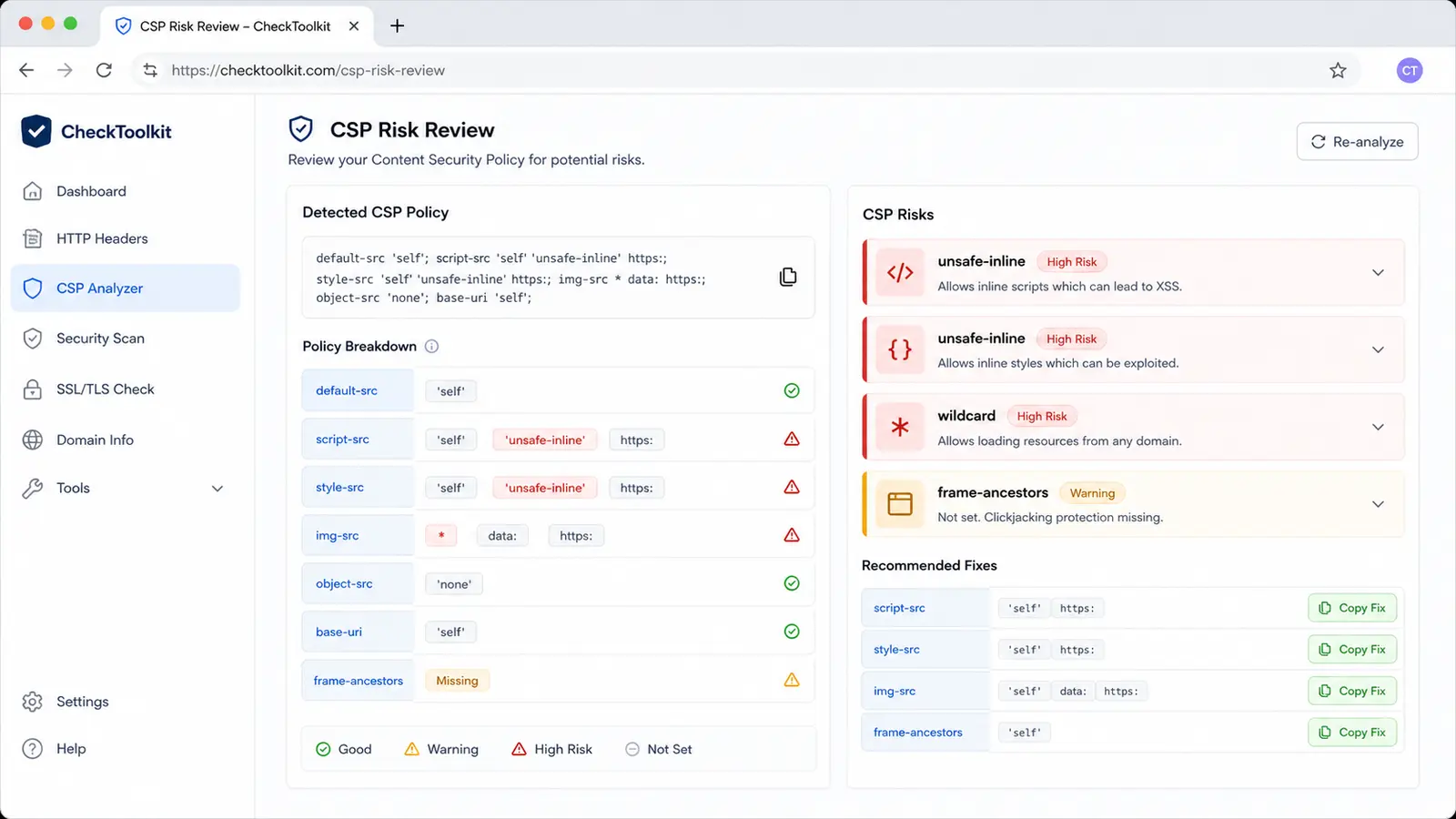This screenshot has height=819, width=1456.
Task: Click the CheckToolkit shield logo
Action: pos(36,131)
